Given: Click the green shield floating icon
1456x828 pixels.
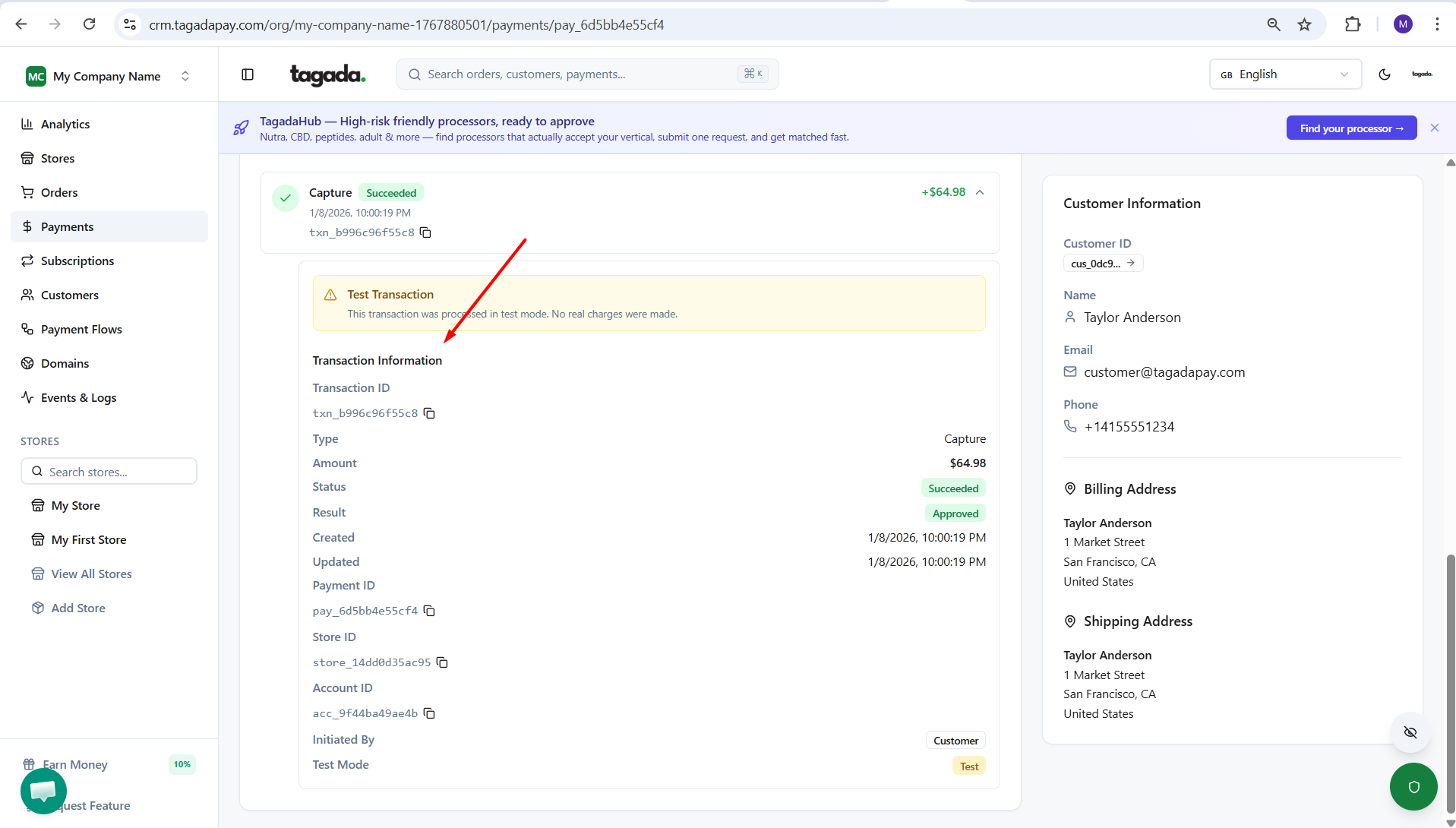Looking at the screenshot, I should 1413,786.
